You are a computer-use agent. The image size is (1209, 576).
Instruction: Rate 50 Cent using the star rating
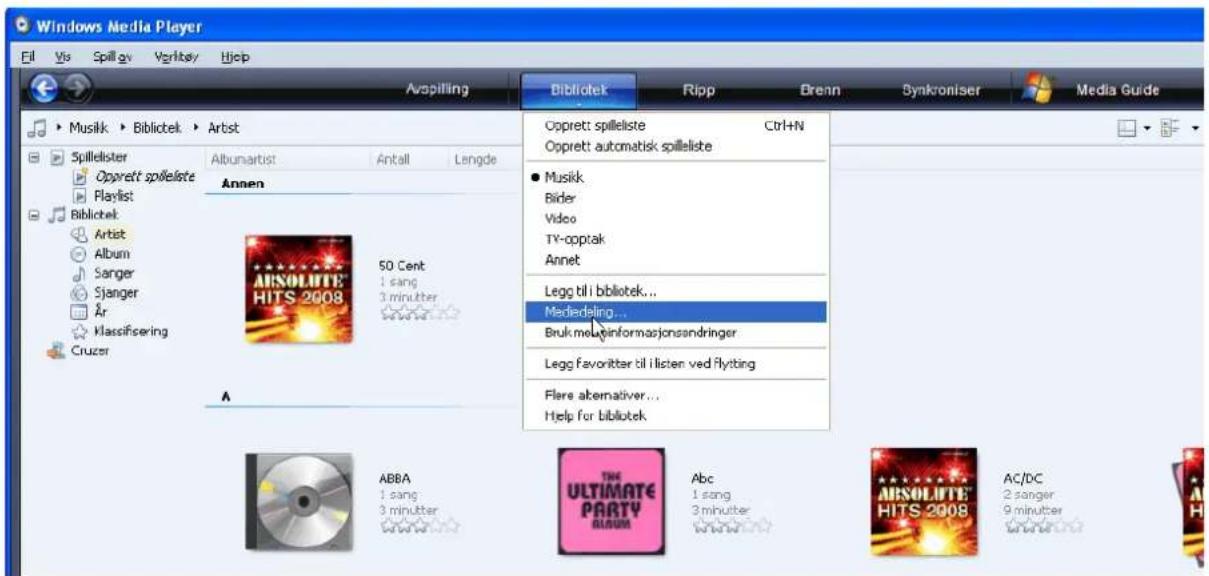419,313
